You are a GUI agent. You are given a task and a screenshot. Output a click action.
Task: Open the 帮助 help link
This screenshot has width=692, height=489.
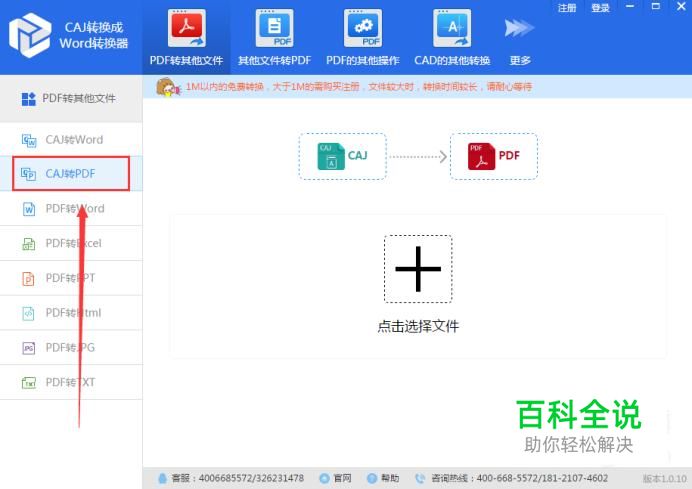click(x=390, y=478)
